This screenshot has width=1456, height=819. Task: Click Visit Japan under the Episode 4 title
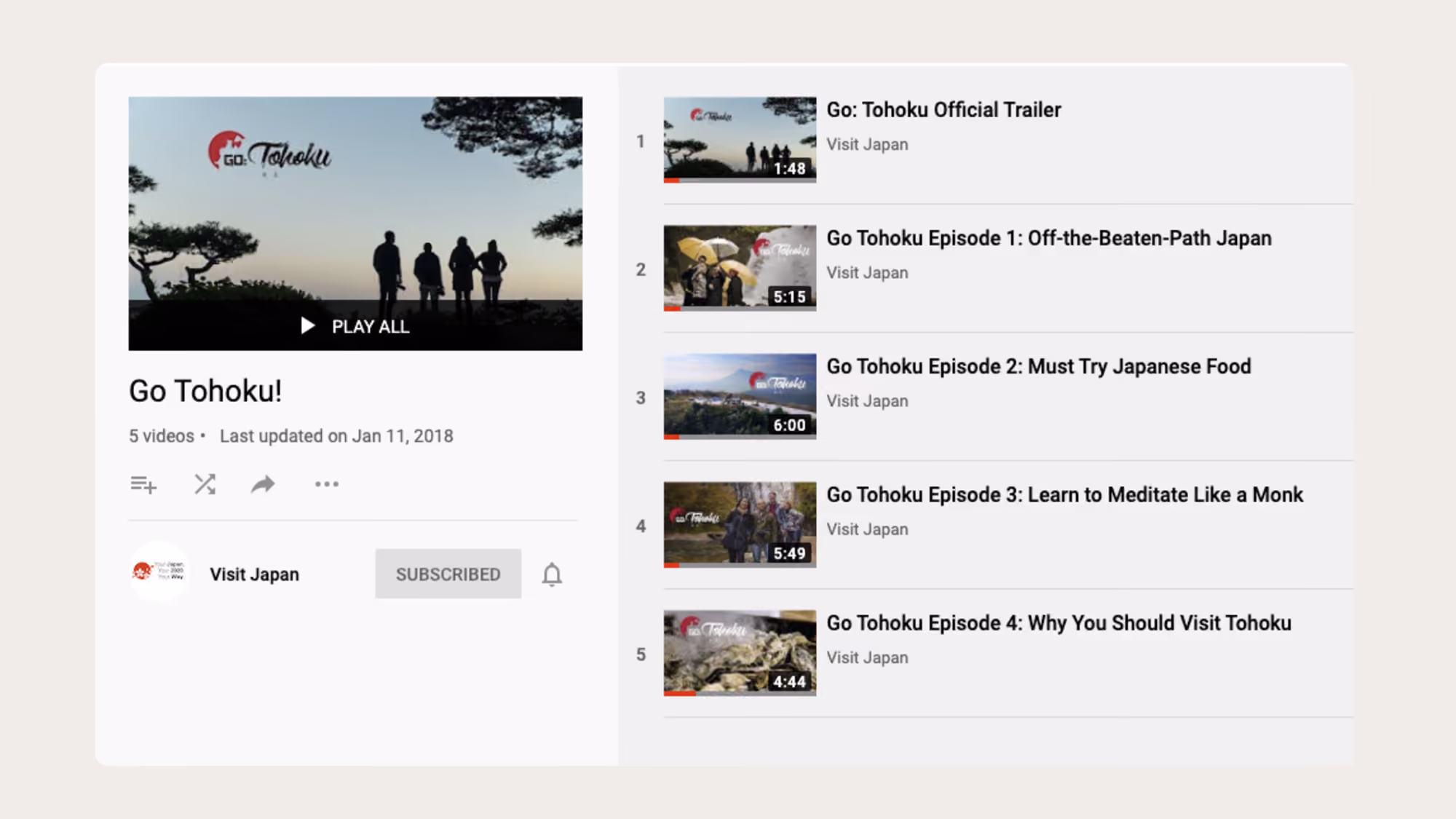click(867, 657)
